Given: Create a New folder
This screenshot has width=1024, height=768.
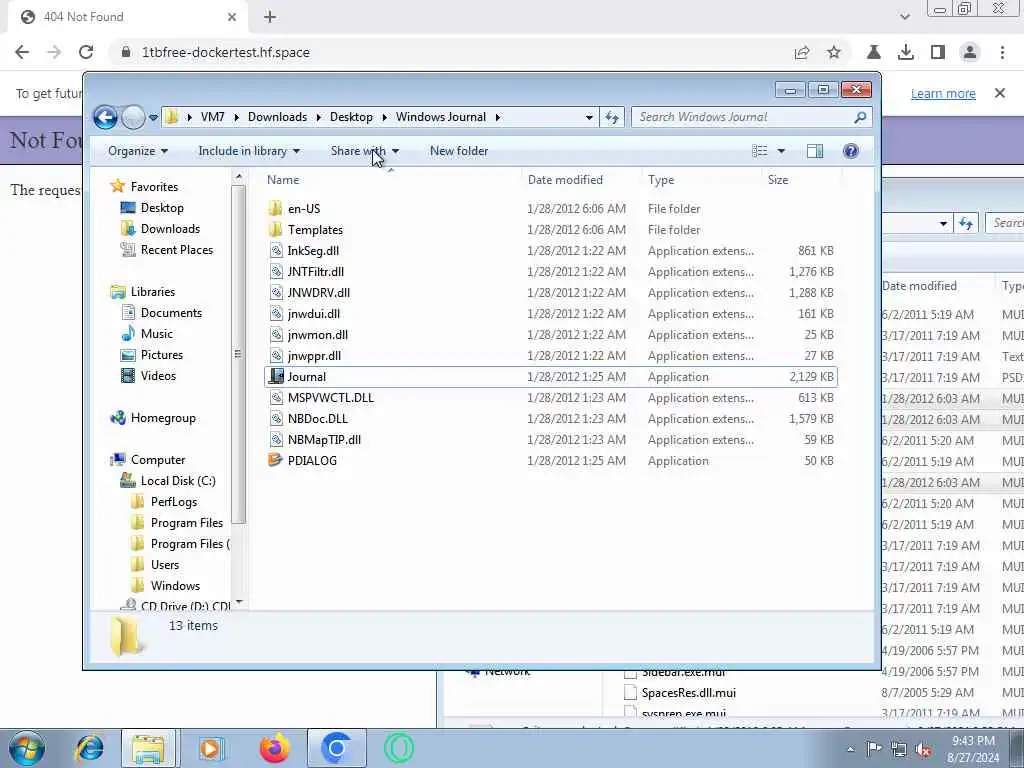Looking at the screenshot, I should pos(459,151).
